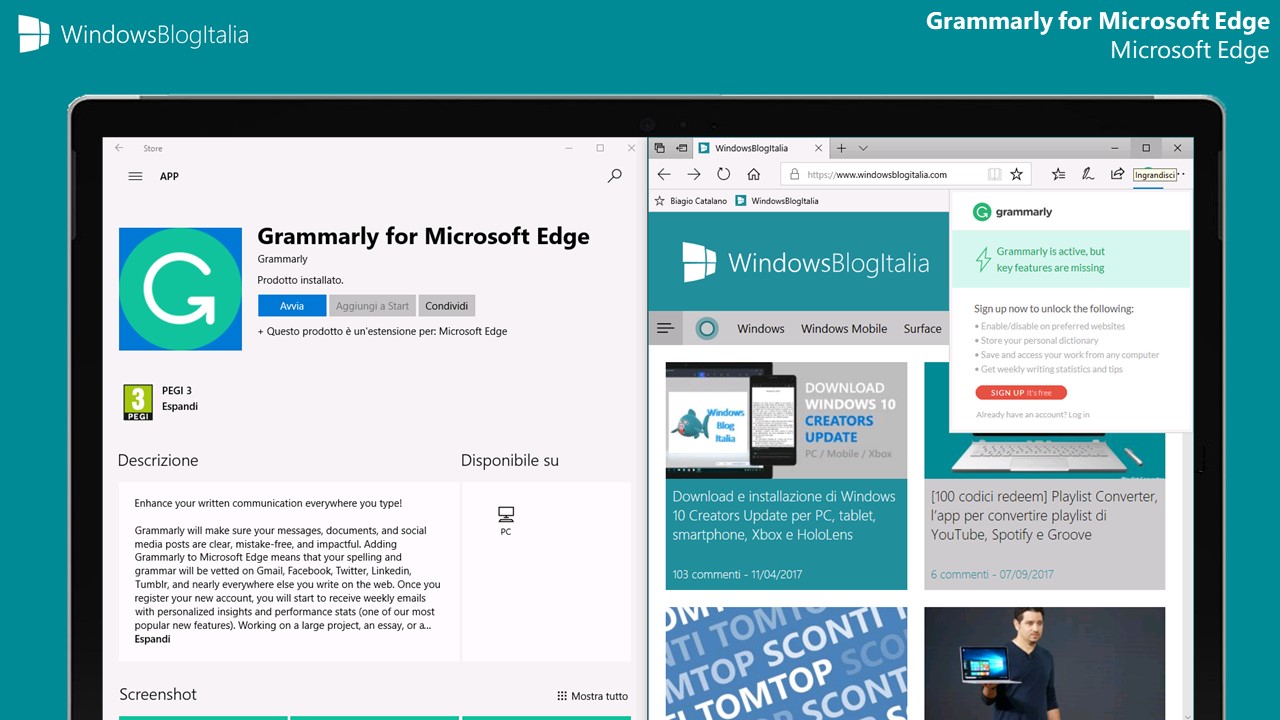Open the TomTop Sconti article thumbnail
The image size is (1280, 720).
click(x=786, y=663)
